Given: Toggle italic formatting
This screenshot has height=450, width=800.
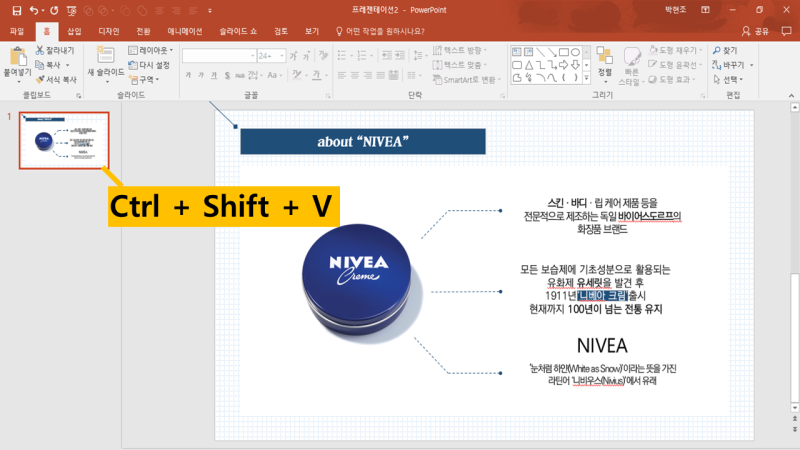Looking at the screenshot, I should 201,76.
